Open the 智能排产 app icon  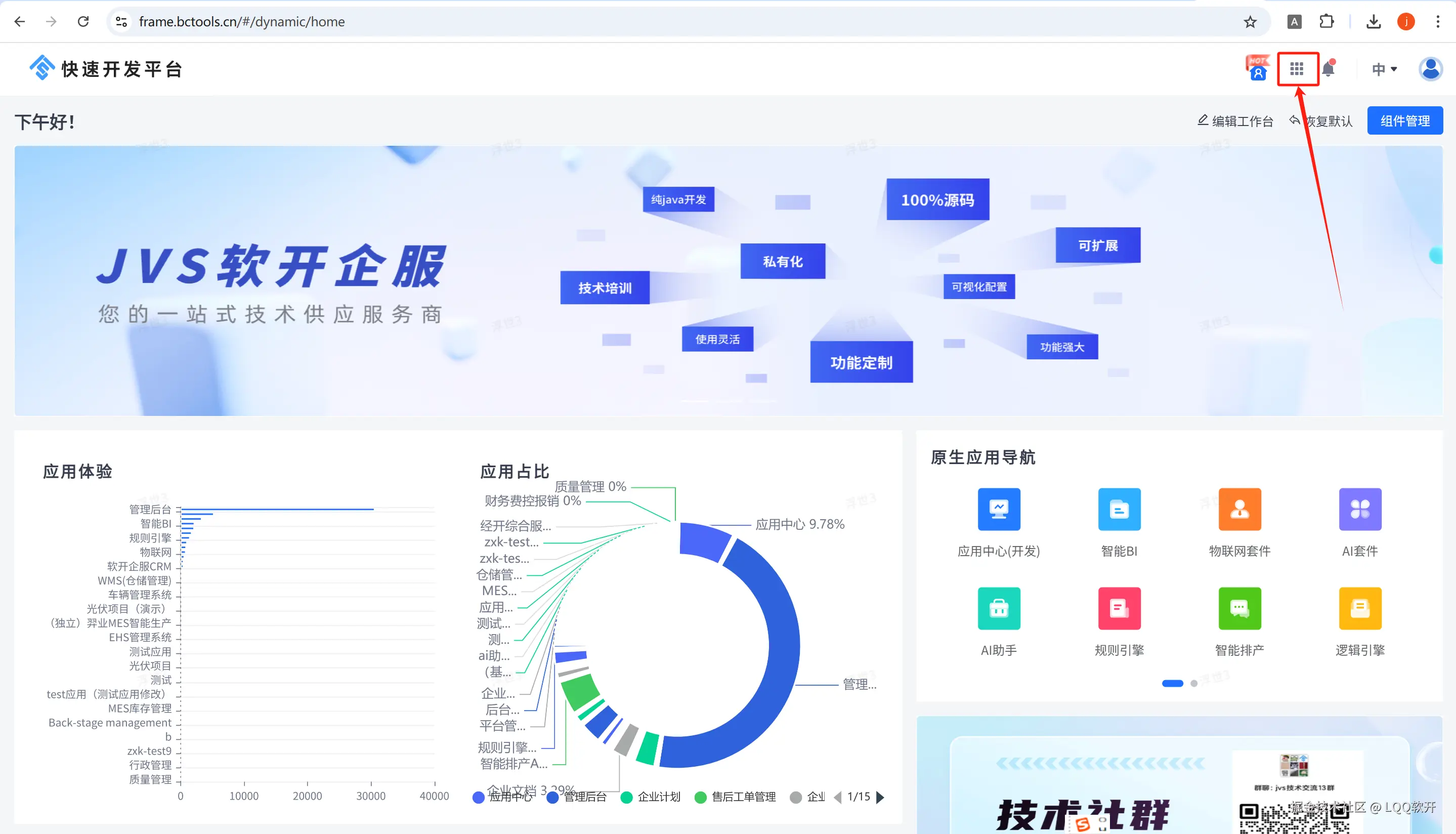click(1239, 608)
